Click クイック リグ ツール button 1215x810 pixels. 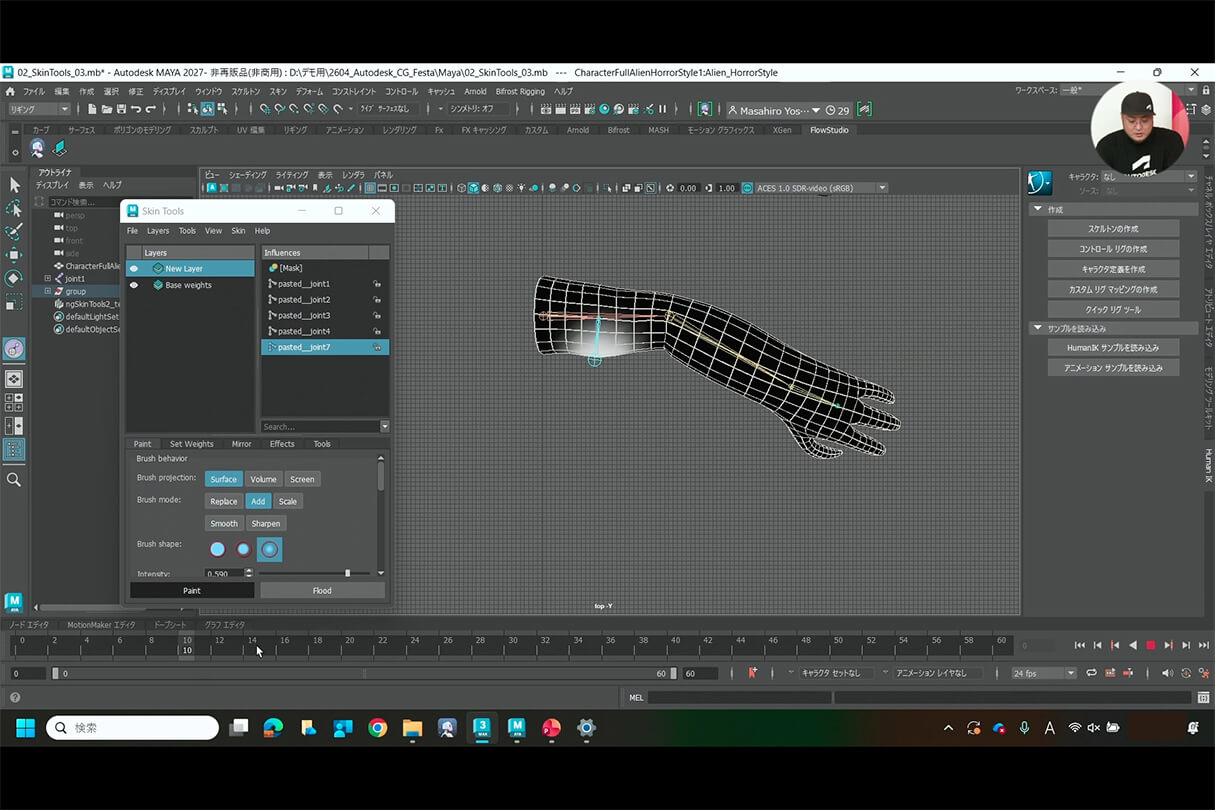pyautogui.click(x=1113, y=309)
